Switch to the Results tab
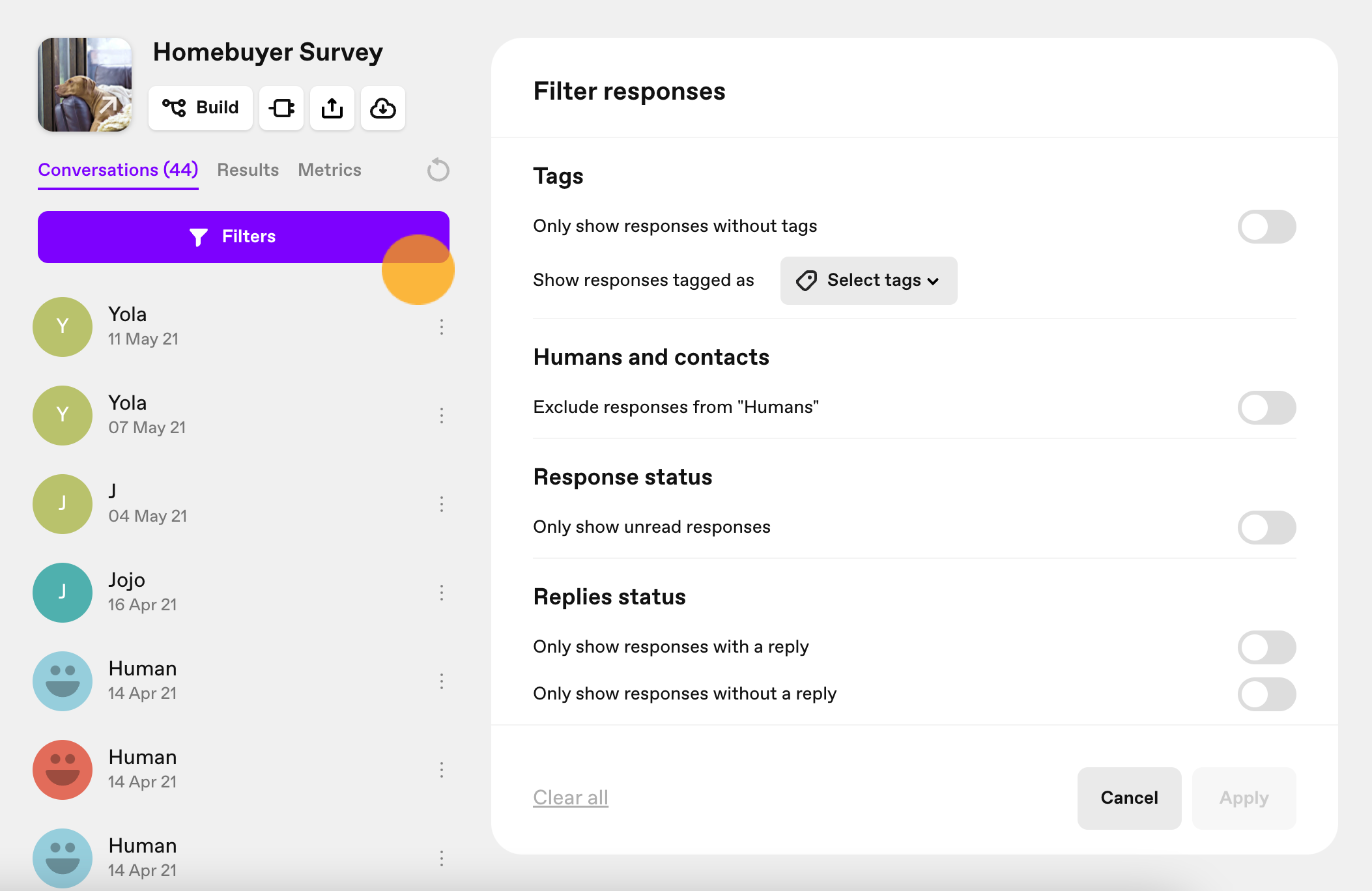This screenshot has width=1372, height=891. 248,170
